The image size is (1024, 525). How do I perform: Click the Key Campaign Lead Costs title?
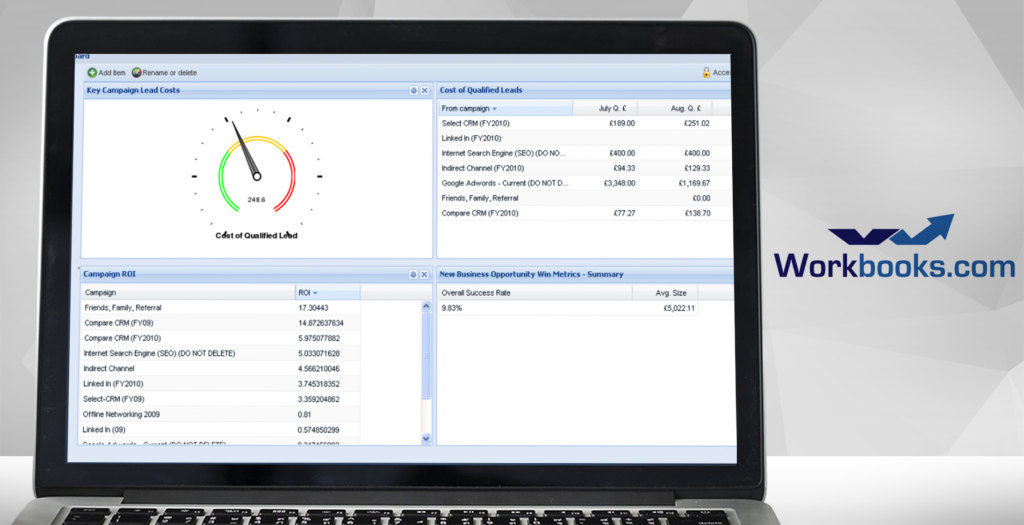coord(133,90)
